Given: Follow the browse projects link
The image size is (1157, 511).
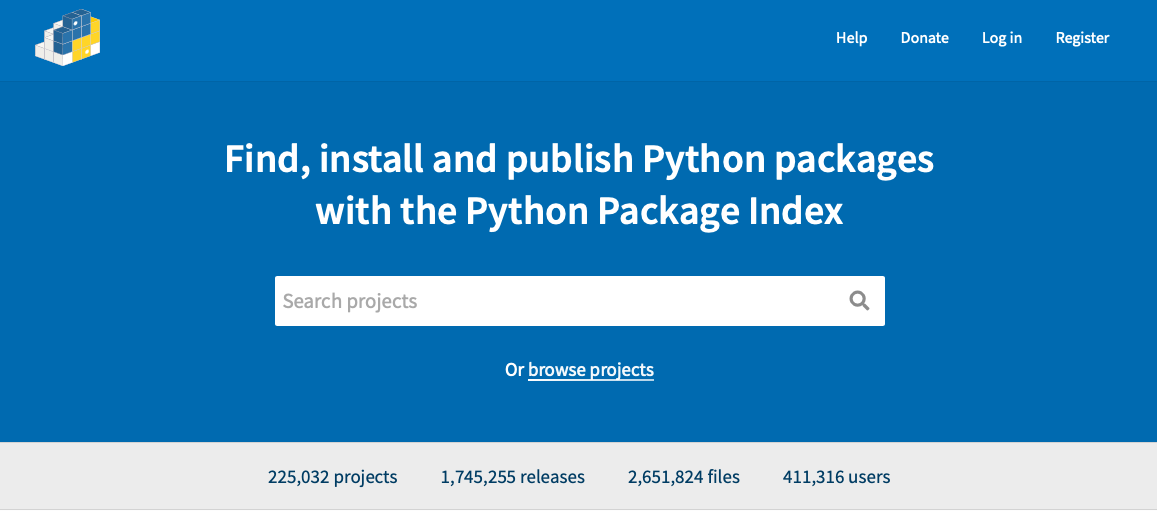Looking at the screenshot, I should pyautogui.click(x=591, y=369).
